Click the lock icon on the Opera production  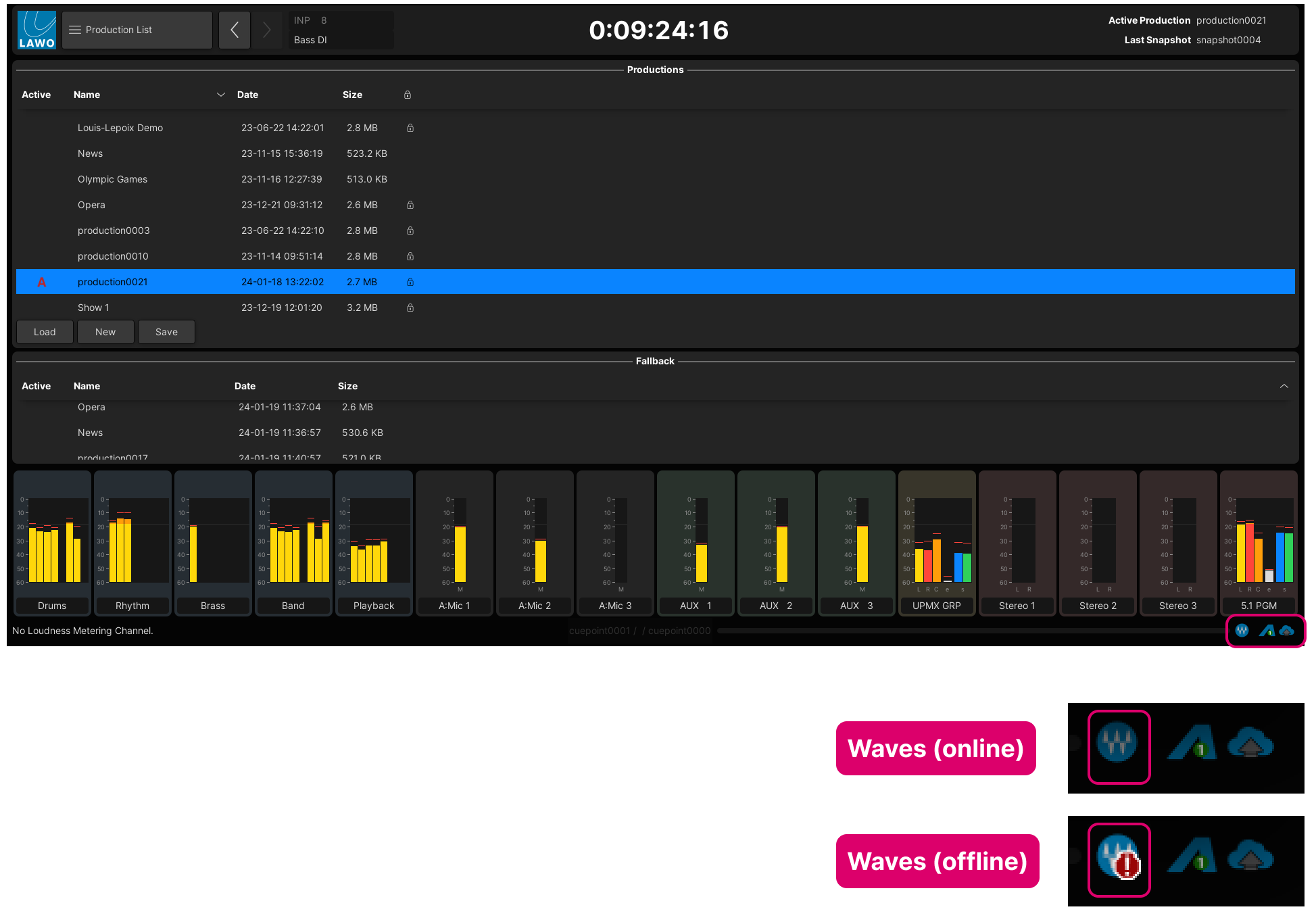pos(410,204)
